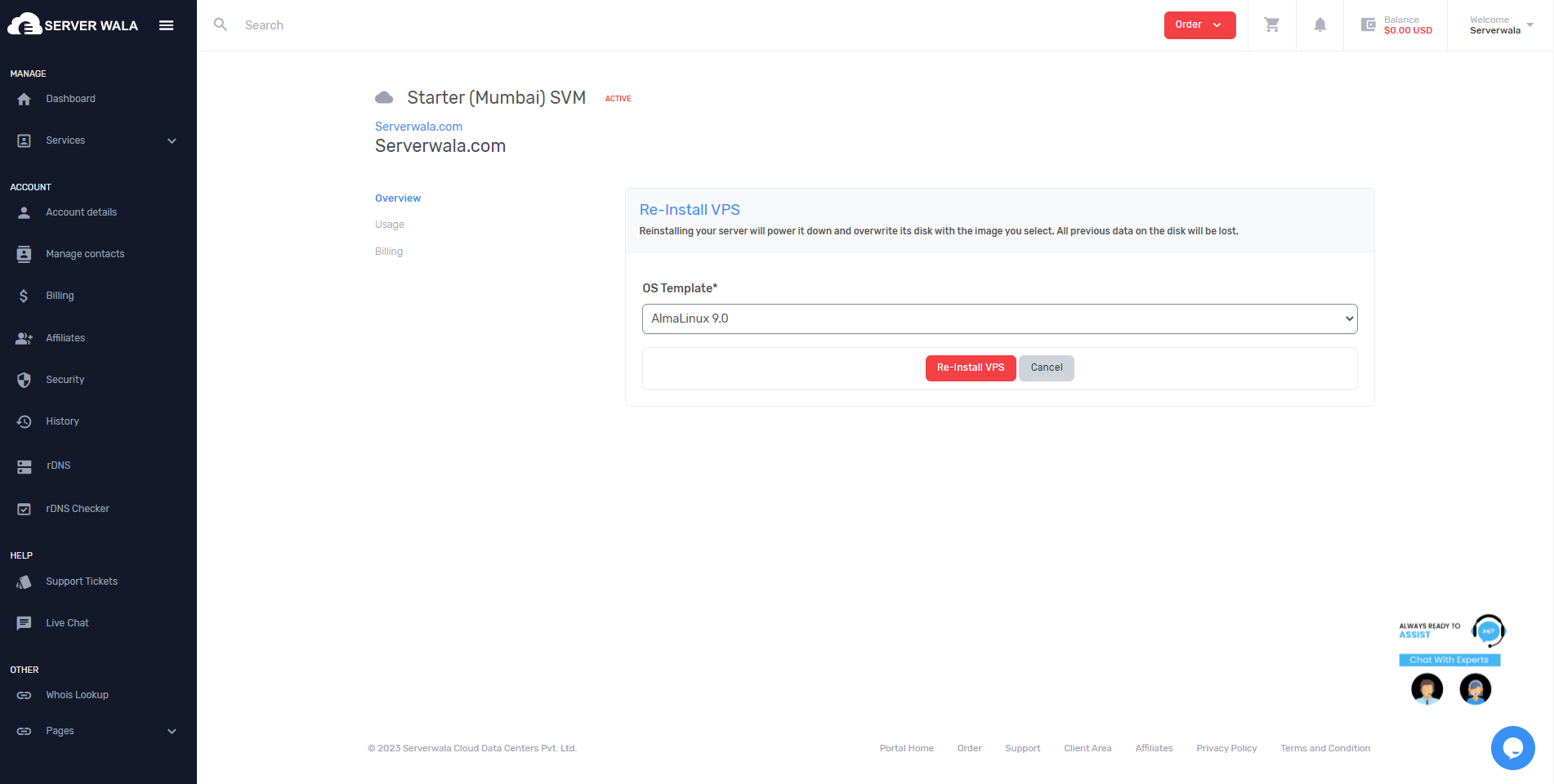Switch to the Billing tab under Overview

(x=389, y=252)
